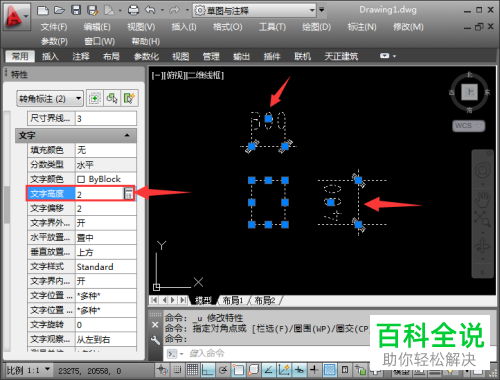Switch to the 布局1 layout tab

233,300
